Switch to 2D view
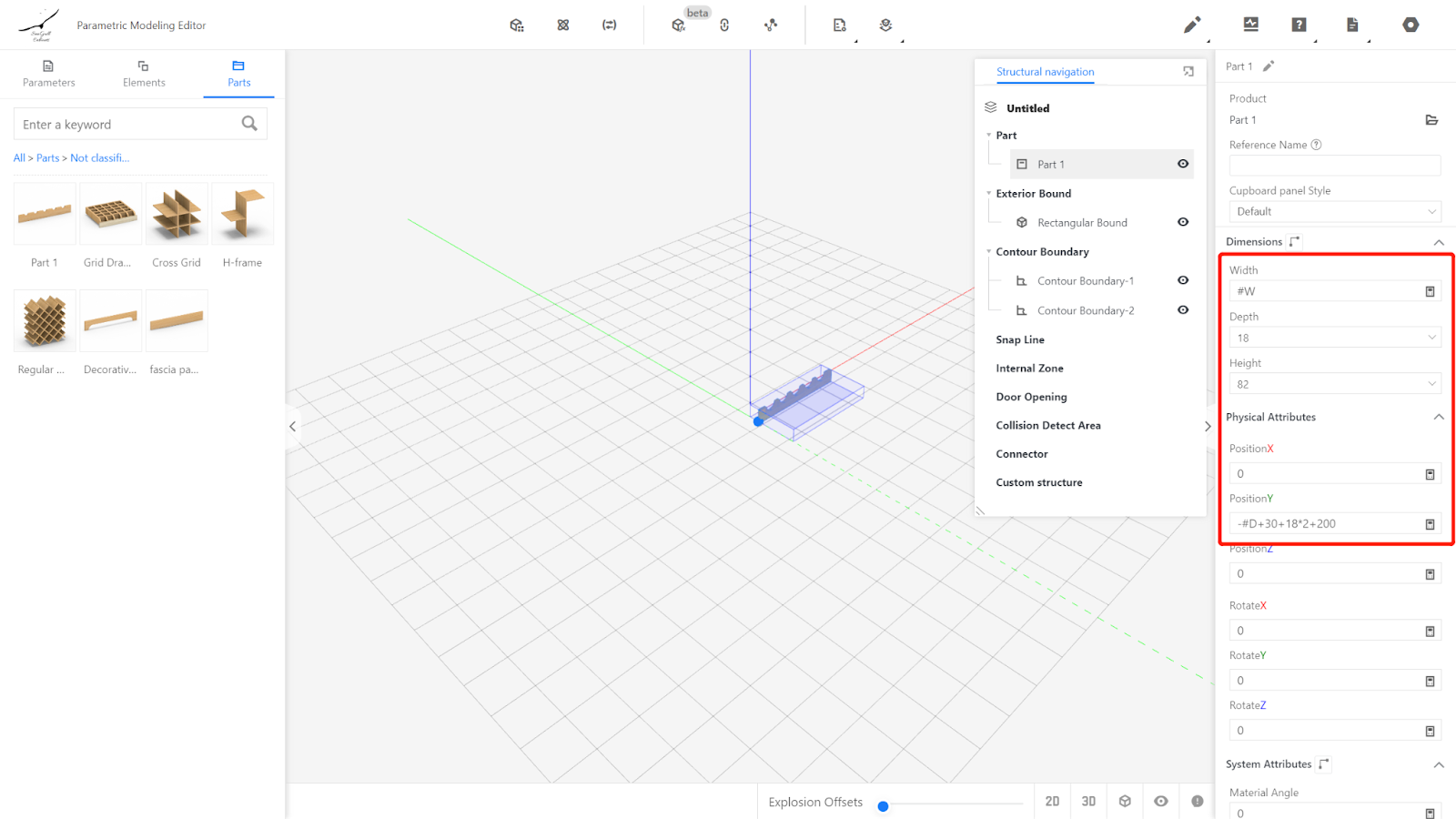The image size is (1456, 819). click(x=1052, y=802)
